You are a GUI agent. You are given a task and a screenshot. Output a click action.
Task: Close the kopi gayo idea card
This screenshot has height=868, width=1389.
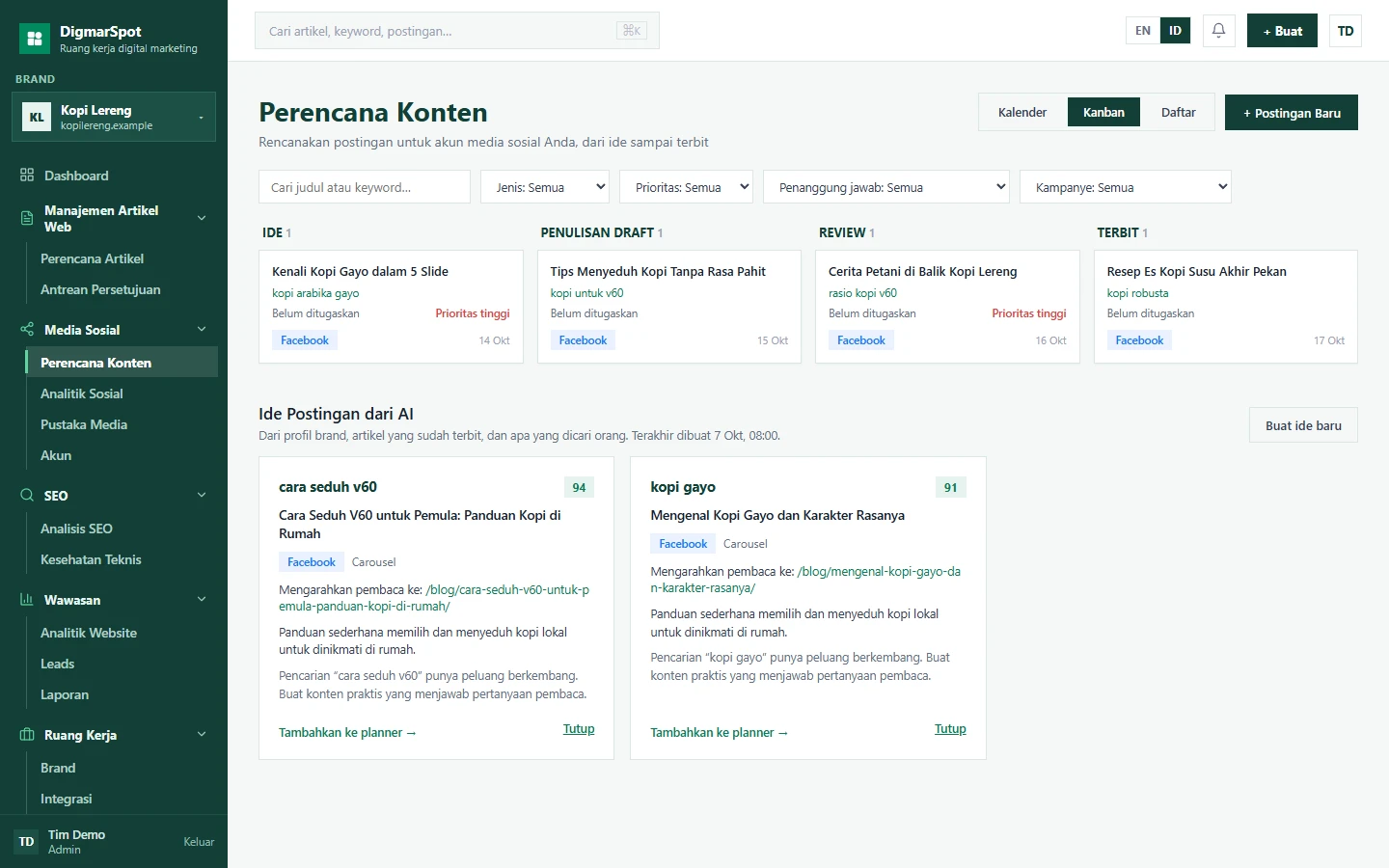950,729
